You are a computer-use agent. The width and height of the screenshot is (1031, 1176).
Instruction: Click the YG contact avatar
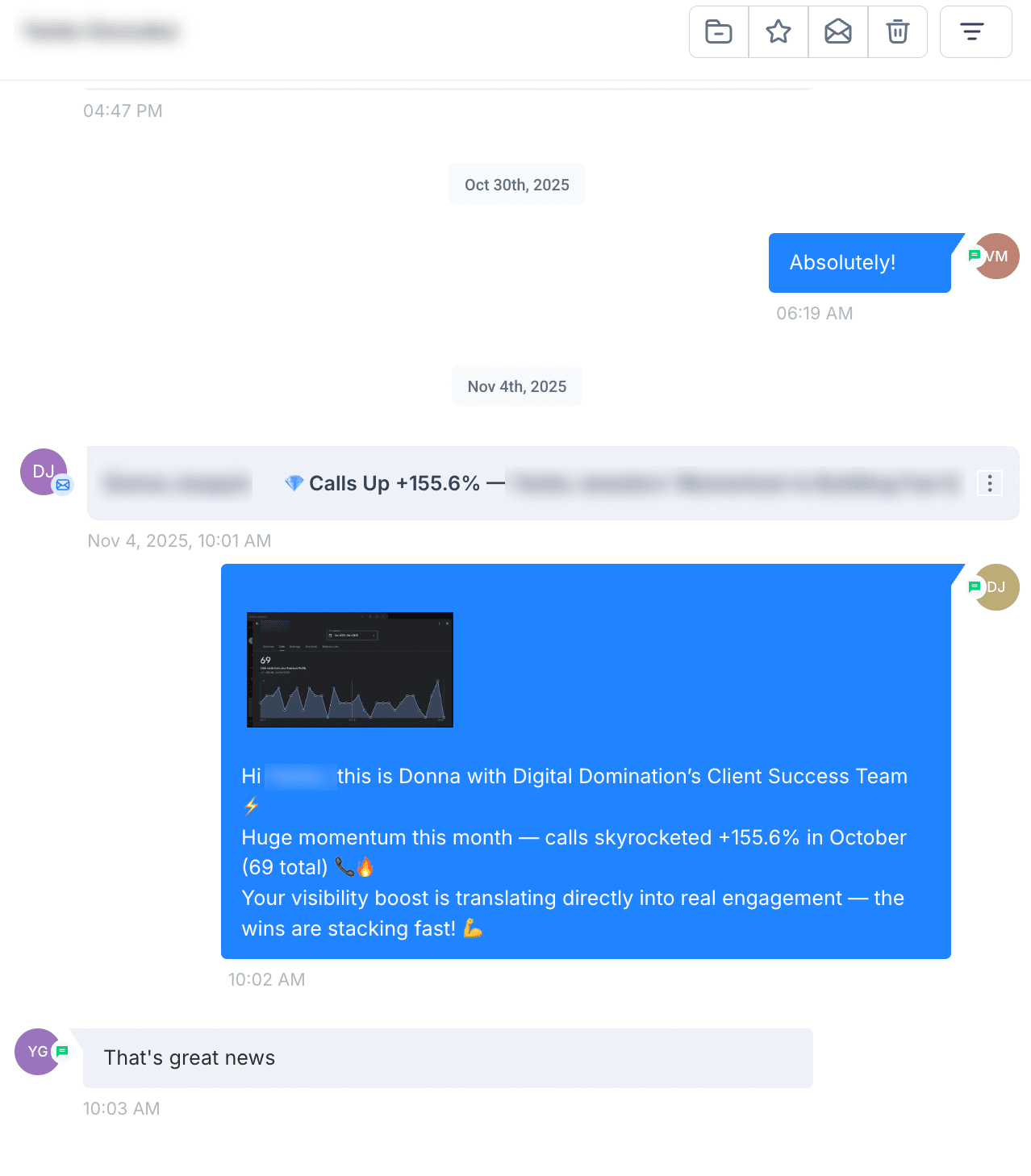tap(38, 1052)
